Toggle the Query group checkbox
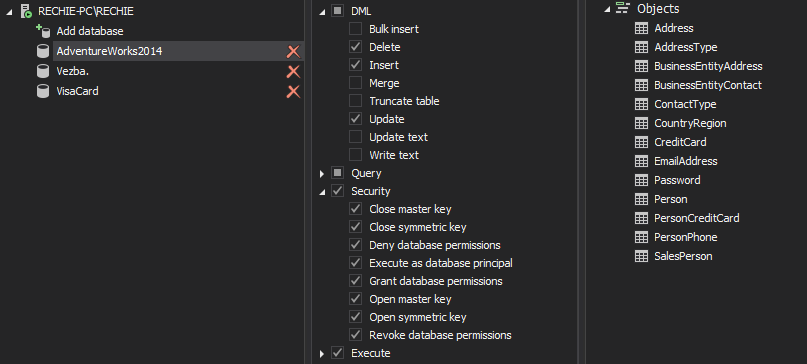 tap(338, 173)
